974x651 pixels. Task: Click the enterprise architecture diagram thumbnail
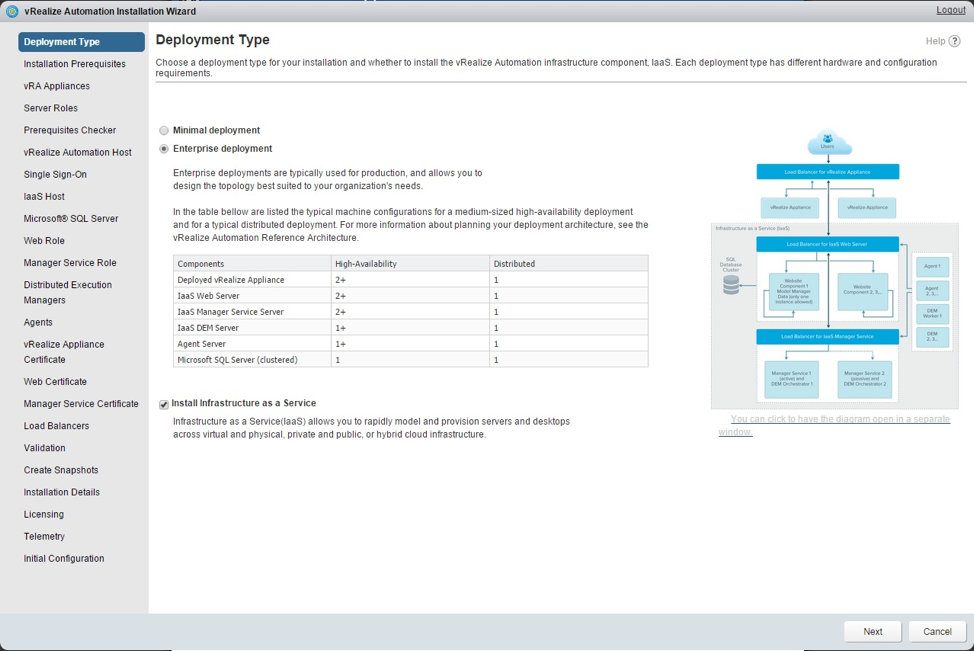pos(834,268)
